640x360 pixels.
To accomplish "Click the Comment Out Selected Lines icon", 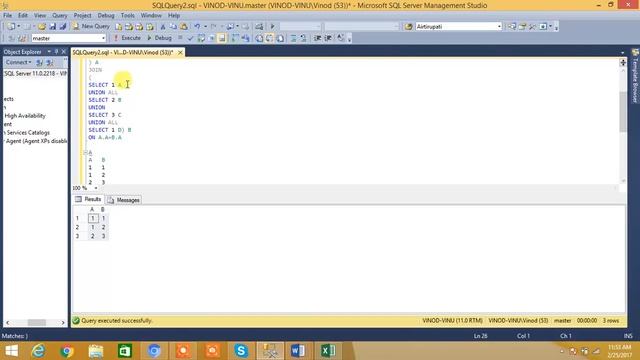I will click(x=293, y=38).
